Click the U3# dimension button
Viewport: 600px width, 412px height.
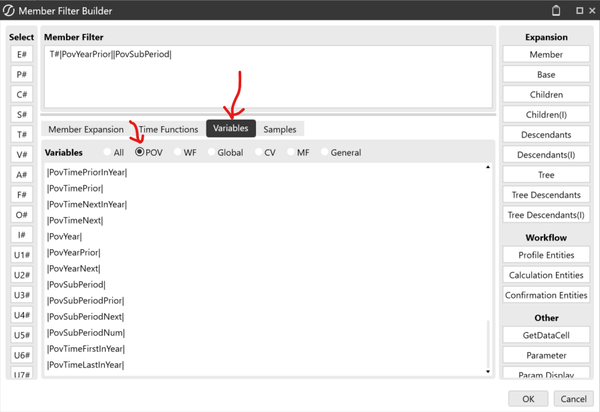click(21, 295)
